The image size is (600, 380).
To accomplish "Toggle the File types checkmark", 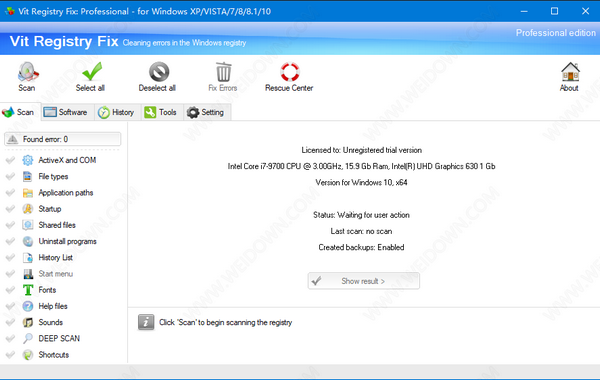I will pyautogui.click(x=10, y=176).
